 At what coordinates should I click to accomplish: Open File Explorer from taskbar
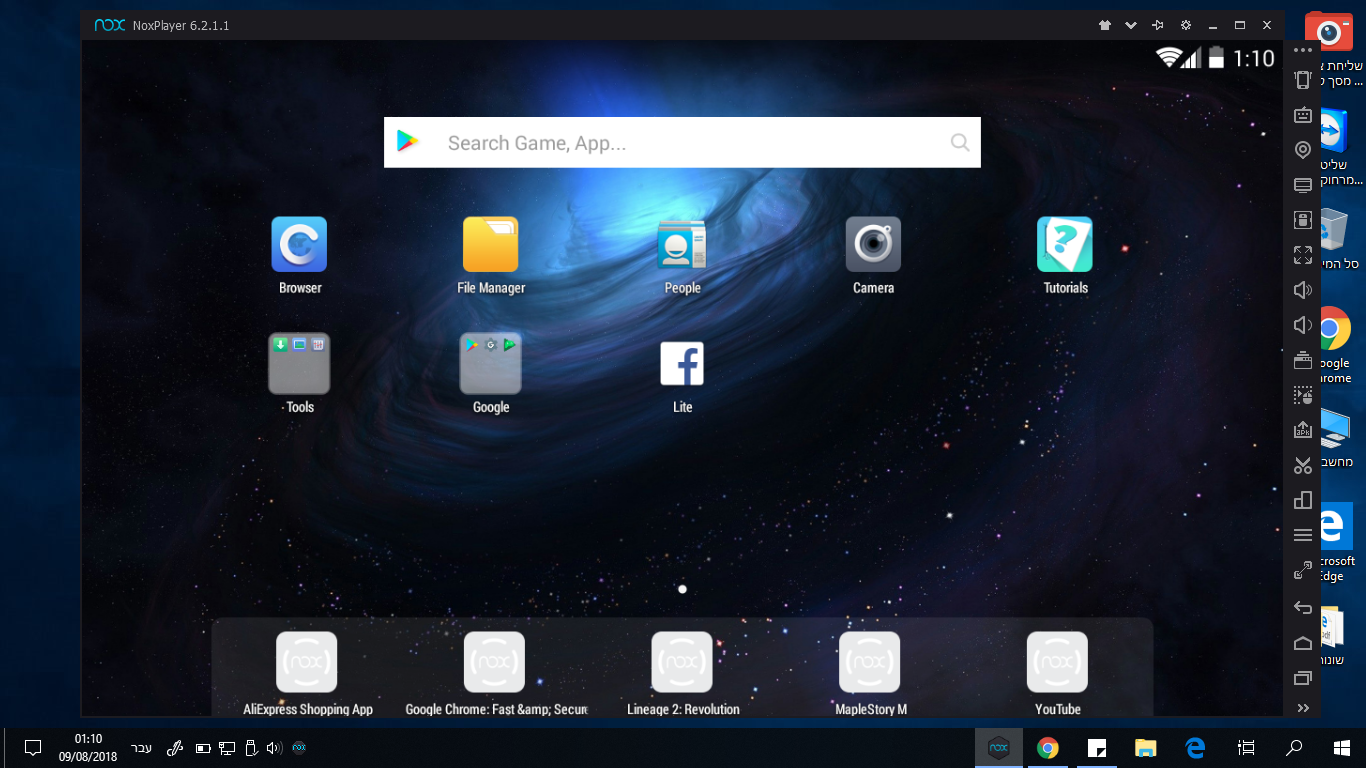(x=1145, y=747)
